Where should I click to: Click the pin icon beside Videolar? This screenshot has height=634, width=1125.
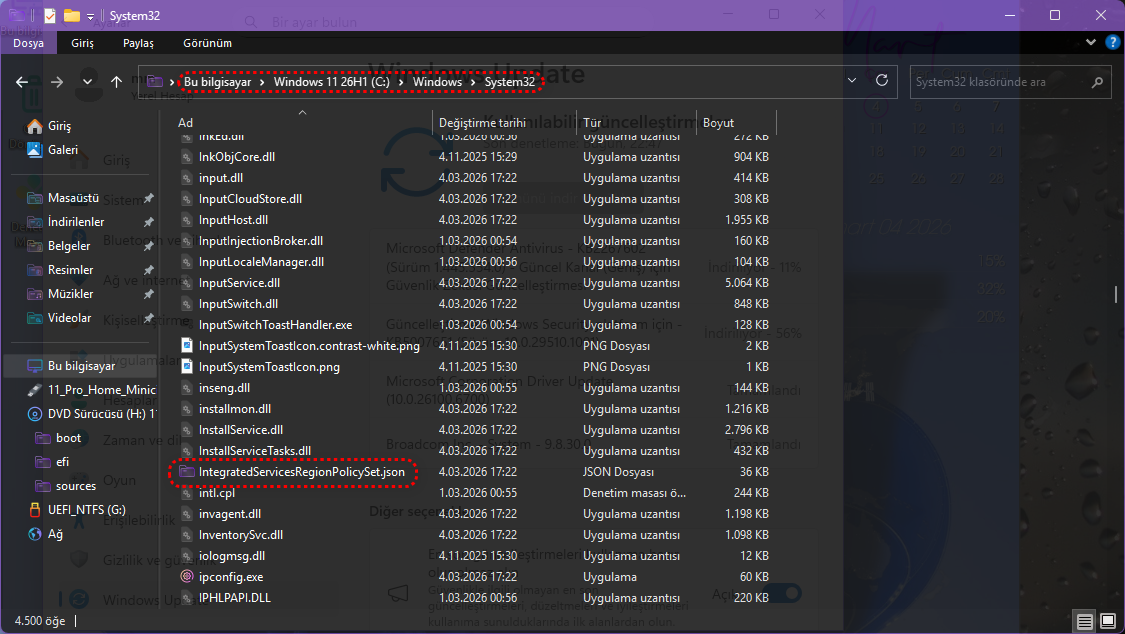(149, 318)
